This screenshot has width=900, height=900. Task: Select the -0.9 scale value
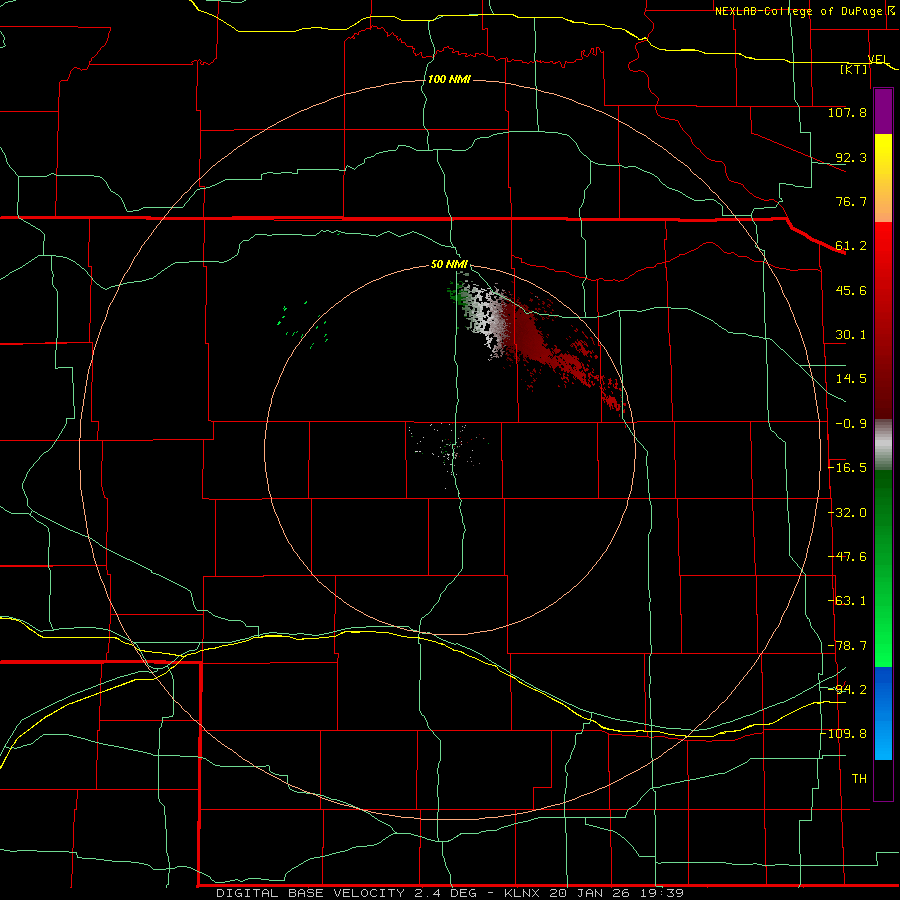pos(851,424)
